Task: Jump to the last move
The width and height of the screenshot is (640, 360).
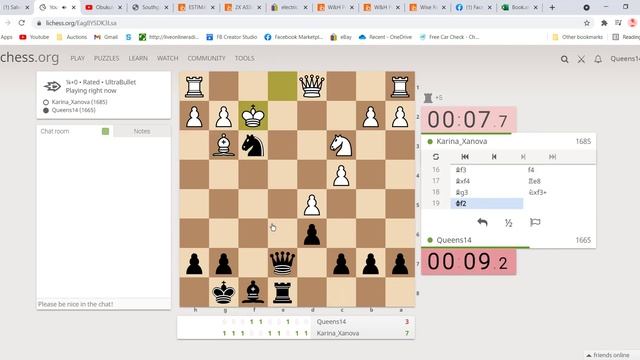Action: click(x=552, y=157)
